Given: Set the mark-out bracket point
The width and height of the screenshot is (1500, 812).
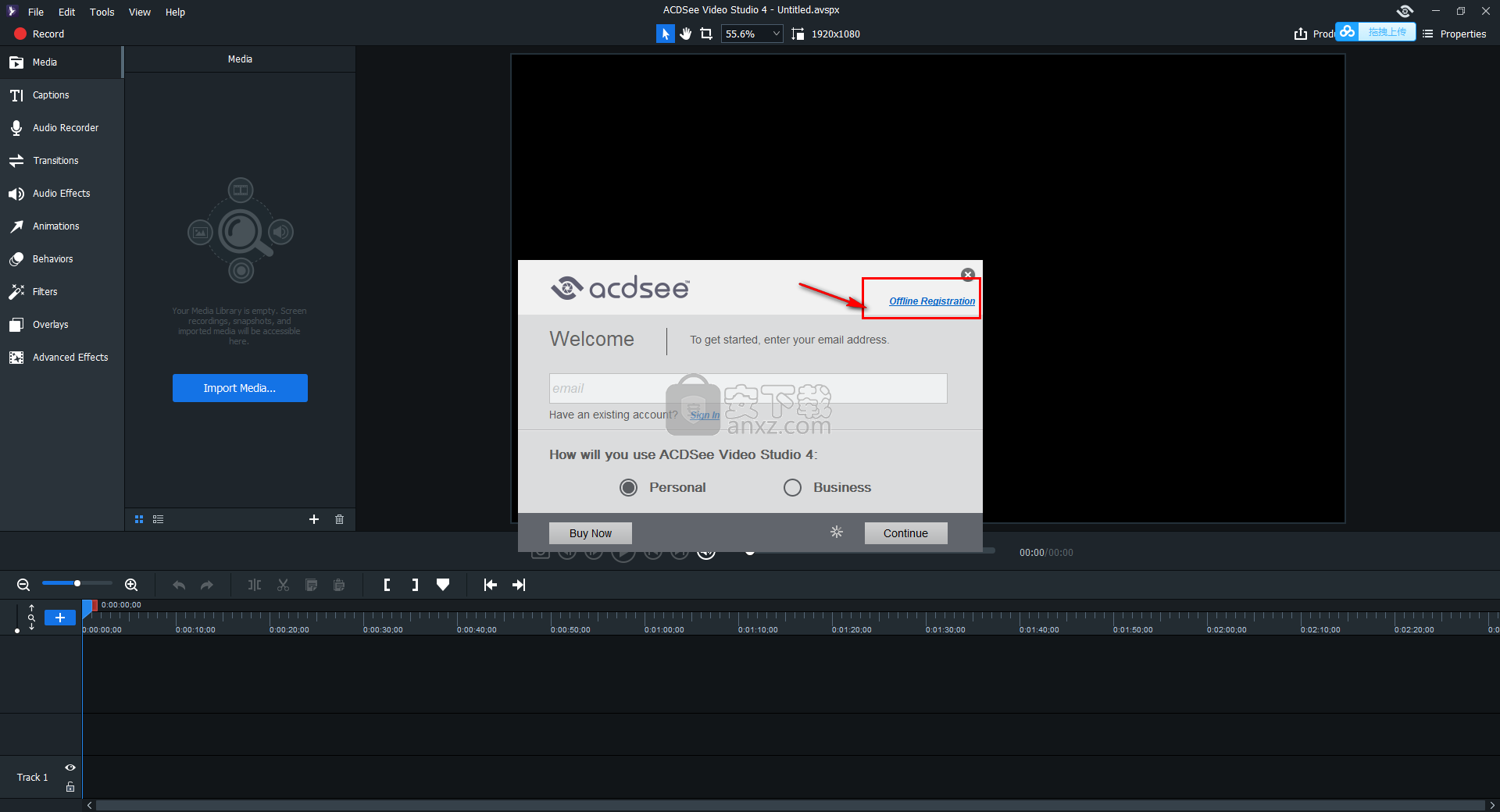Looking at the screenshot, I should [x=415, y=585].
